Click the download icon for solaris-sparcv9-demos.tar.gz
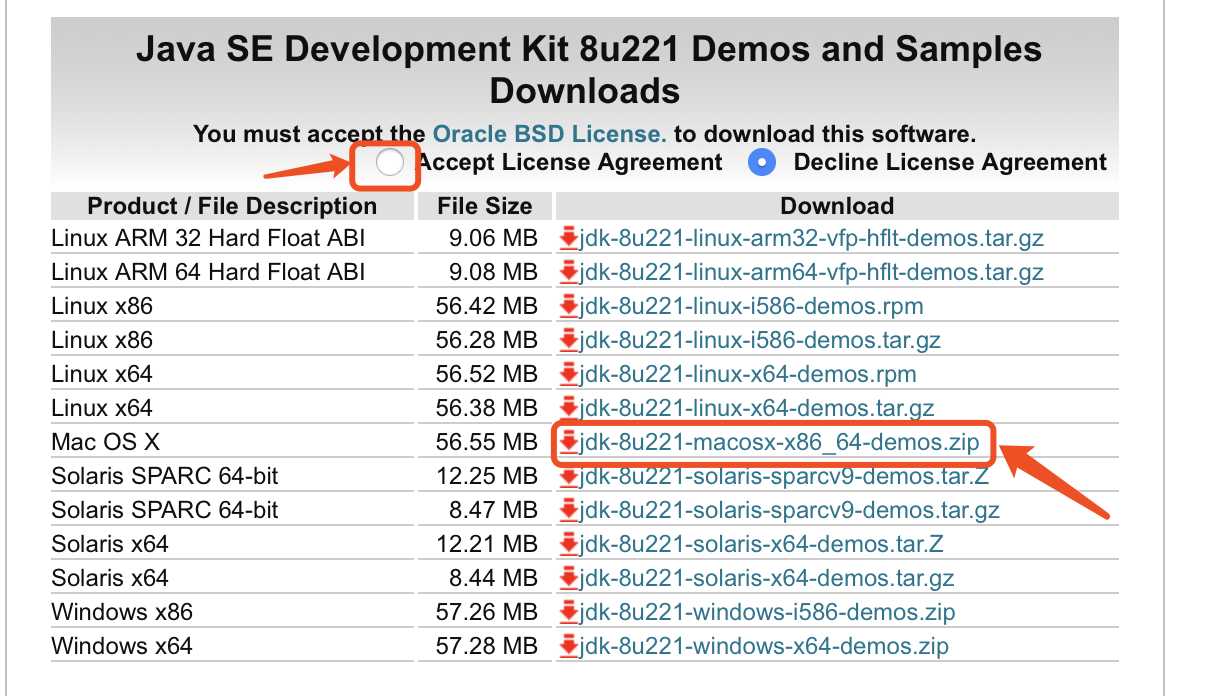This screenshot has height=696, width=1206. 569,510
